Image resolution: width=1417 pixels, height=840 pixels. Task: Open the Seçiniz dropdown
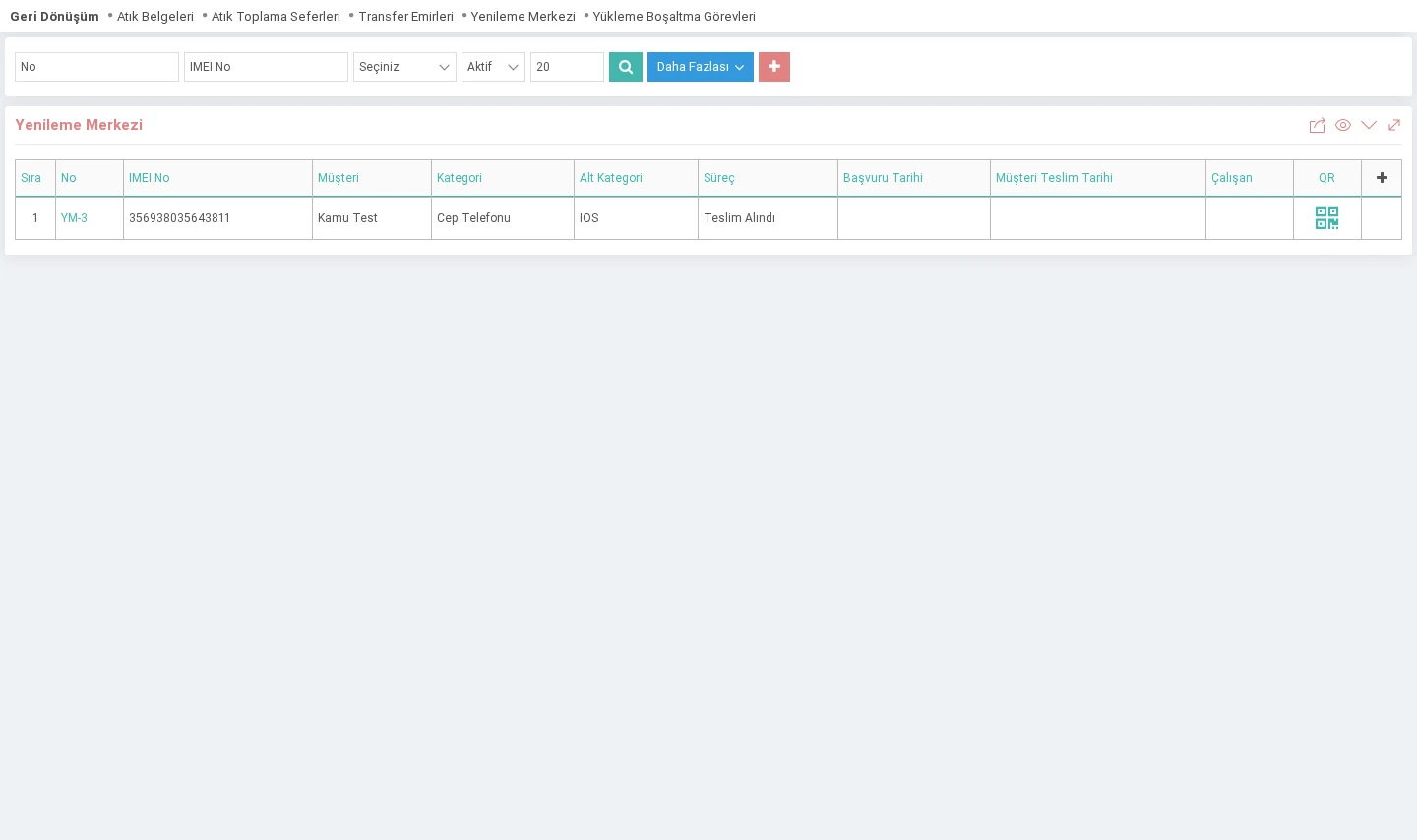coord(404,67)
